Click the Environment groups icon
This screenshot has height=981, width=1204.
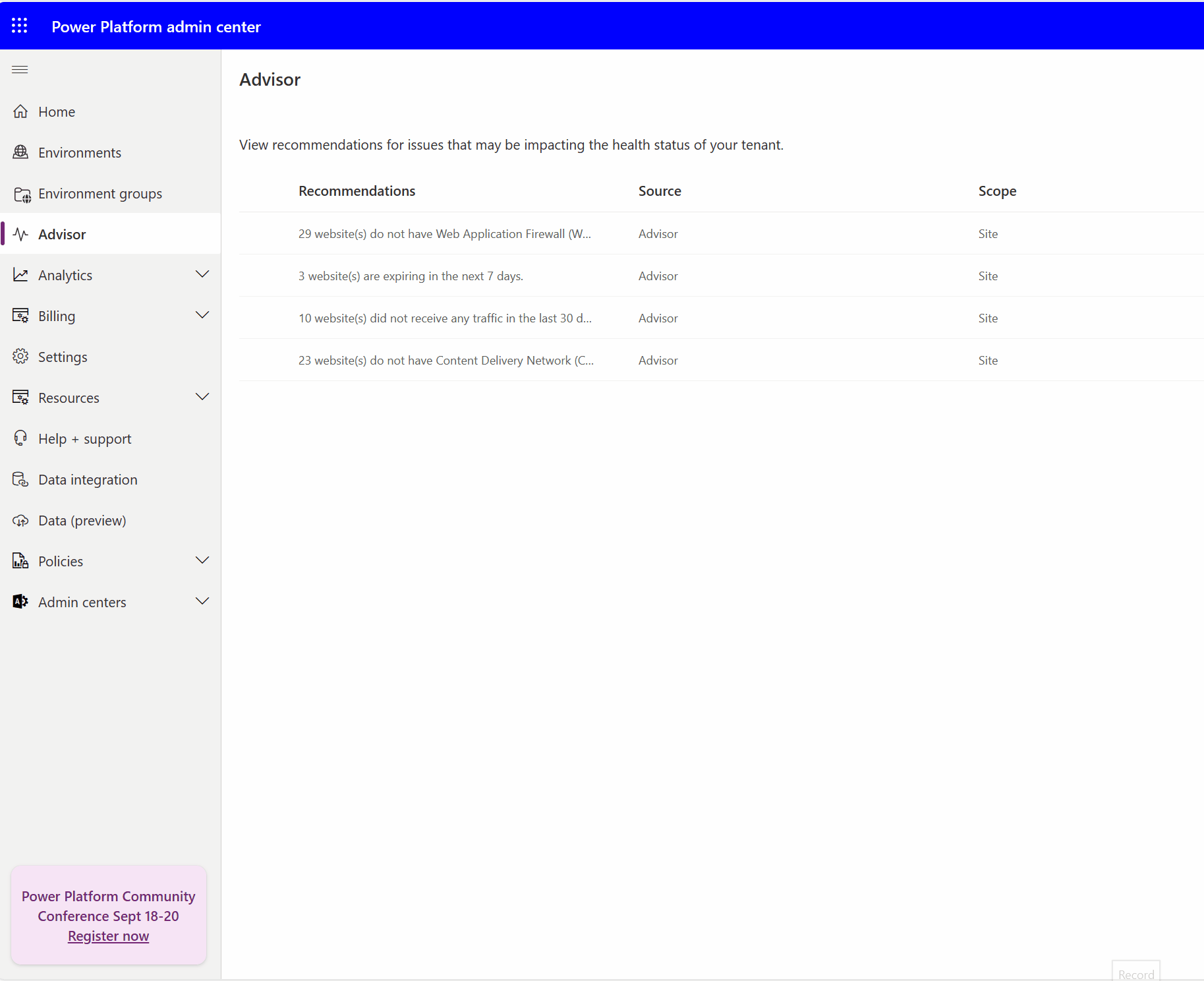pos(22,194)
